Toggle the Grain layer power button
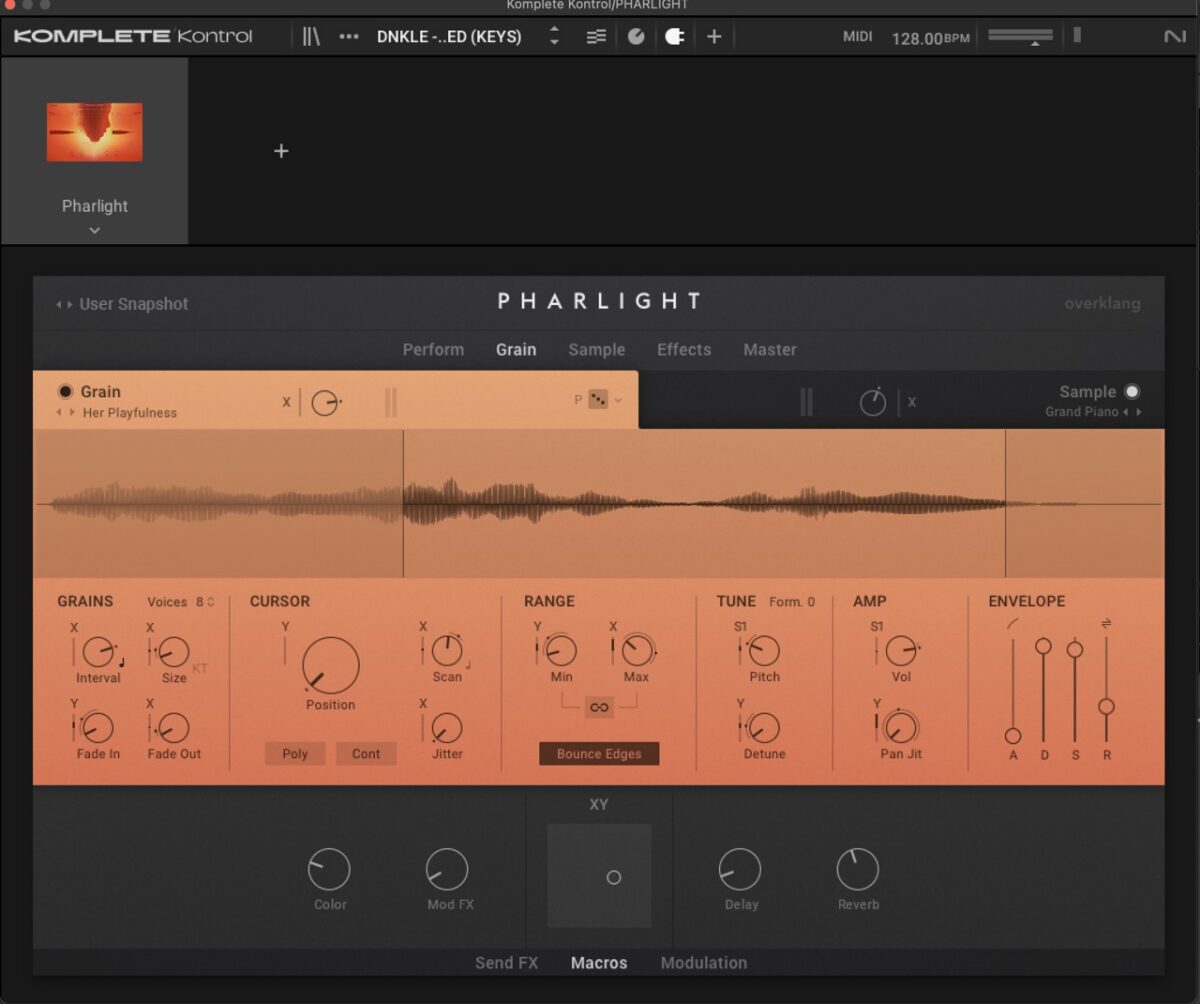1200x1004 pixels. click(66, 392)
